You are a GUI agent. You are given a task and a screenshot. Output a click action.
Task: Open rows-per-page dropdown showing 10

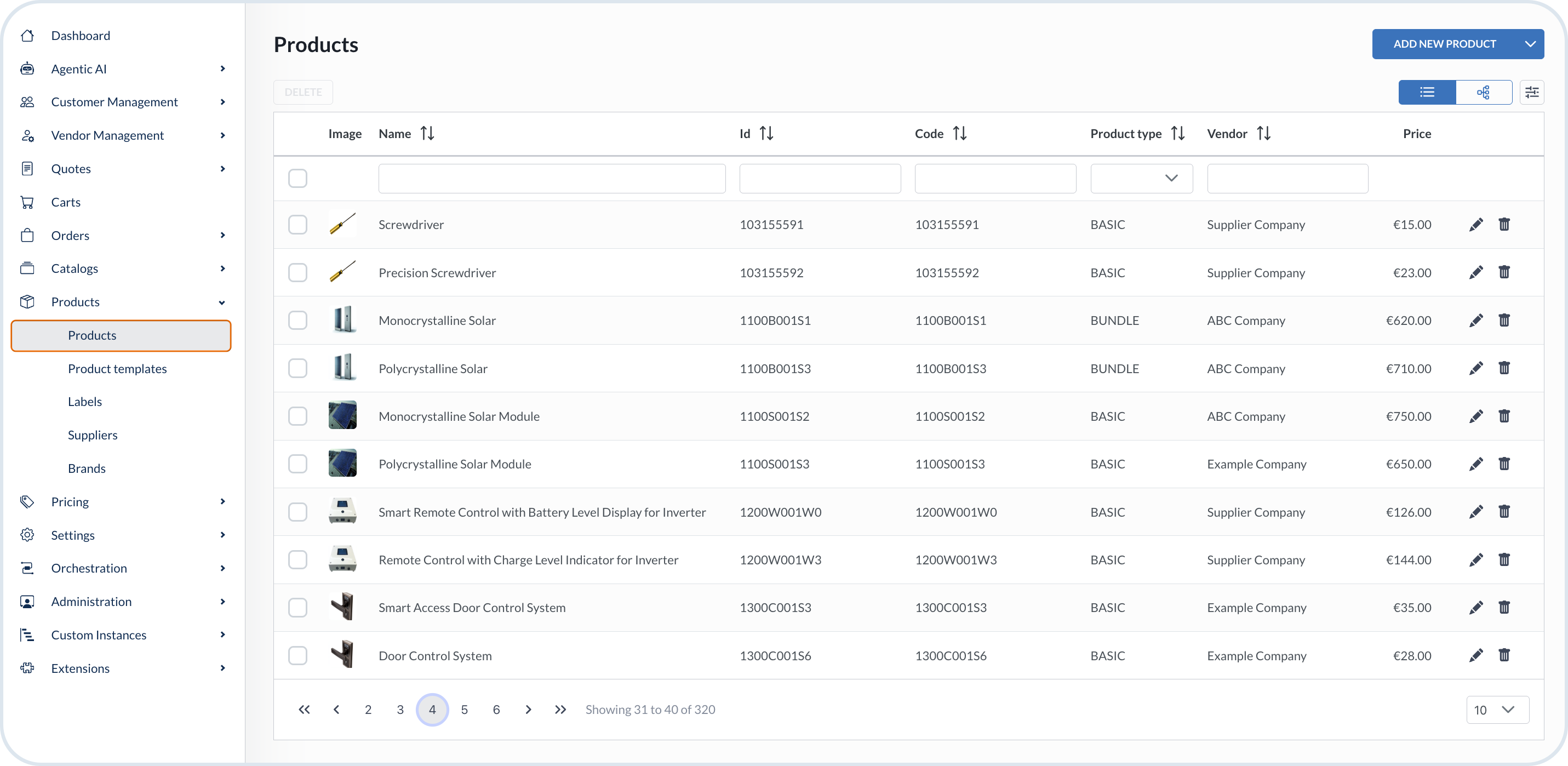pyautogui.click(x=1497, y=710)
